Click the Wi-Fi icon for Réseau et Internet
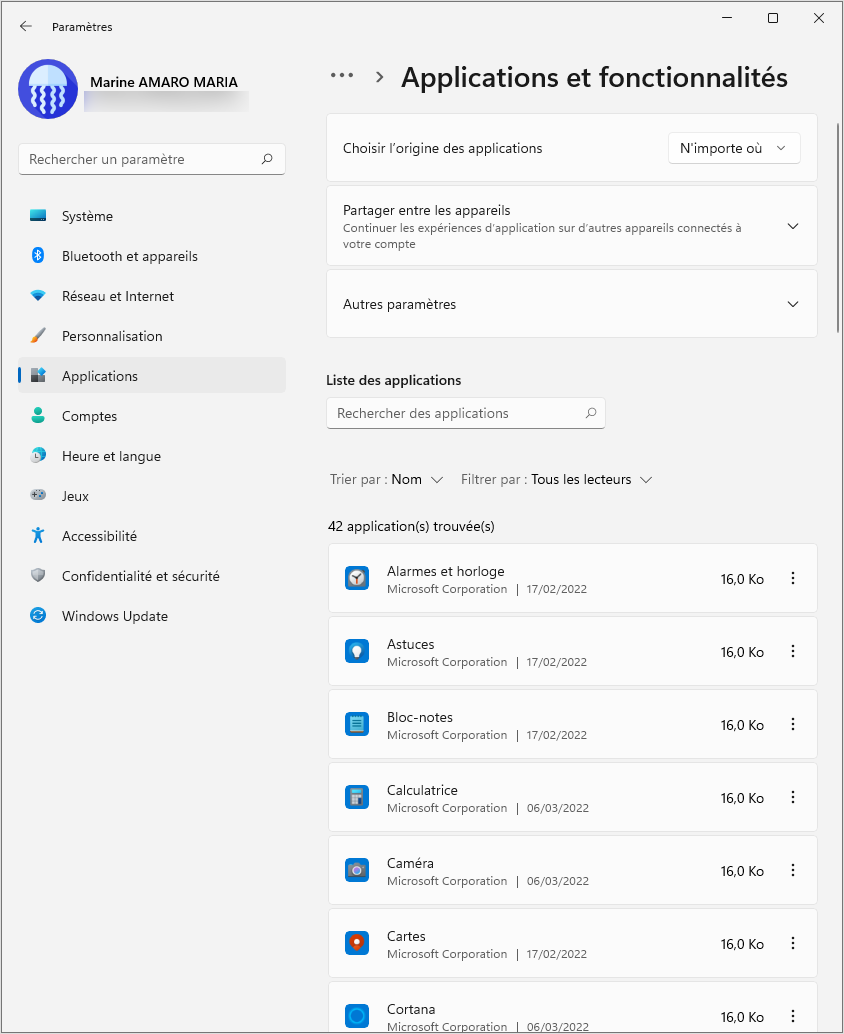 coord(38,295)
